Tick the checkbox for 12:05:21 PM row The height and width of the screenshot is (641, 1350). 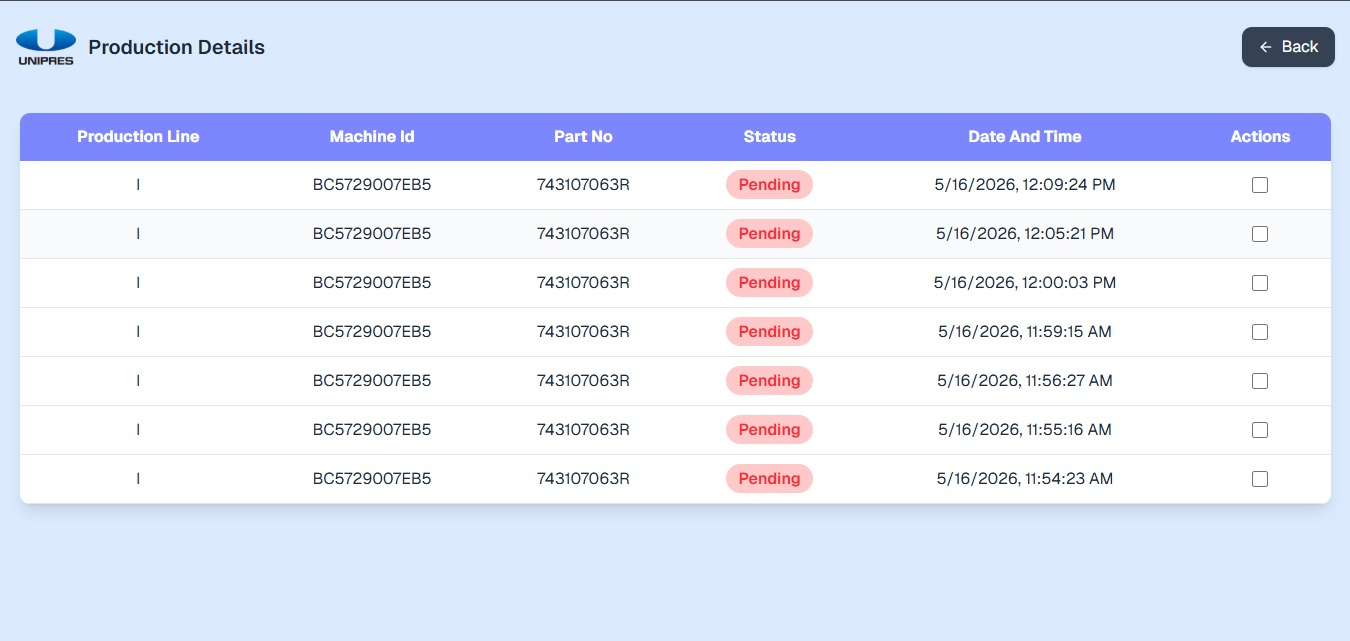tap(1260, 234)
